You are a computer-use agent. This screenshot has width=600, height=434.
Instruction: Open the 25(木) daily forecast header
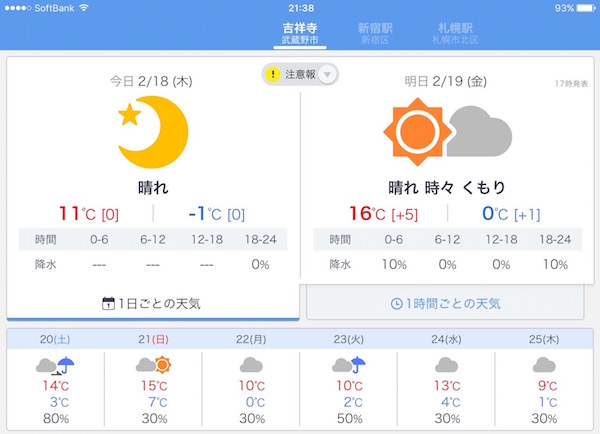click(x=544, y=339)
